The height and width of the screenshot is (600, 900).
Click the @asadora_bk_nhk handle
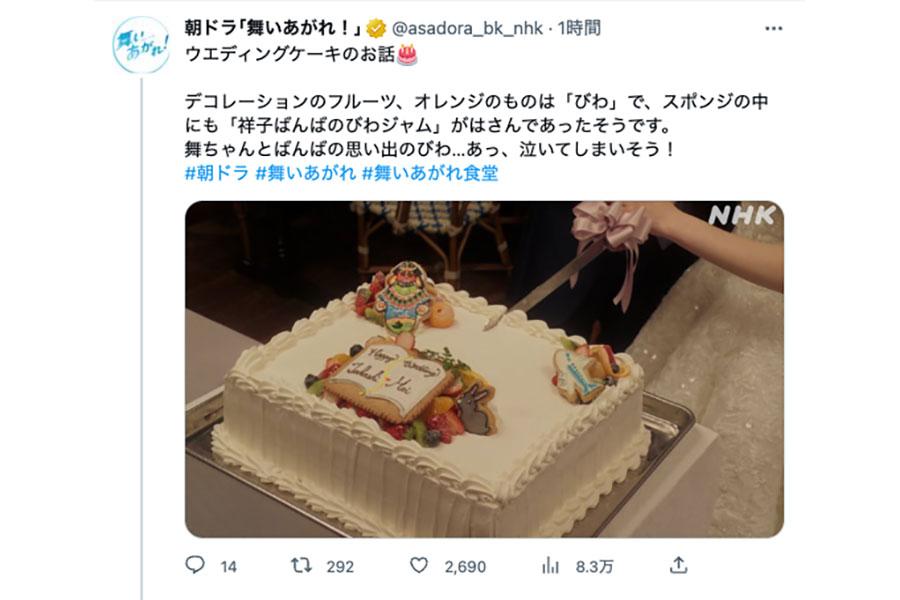click(467, 28)
